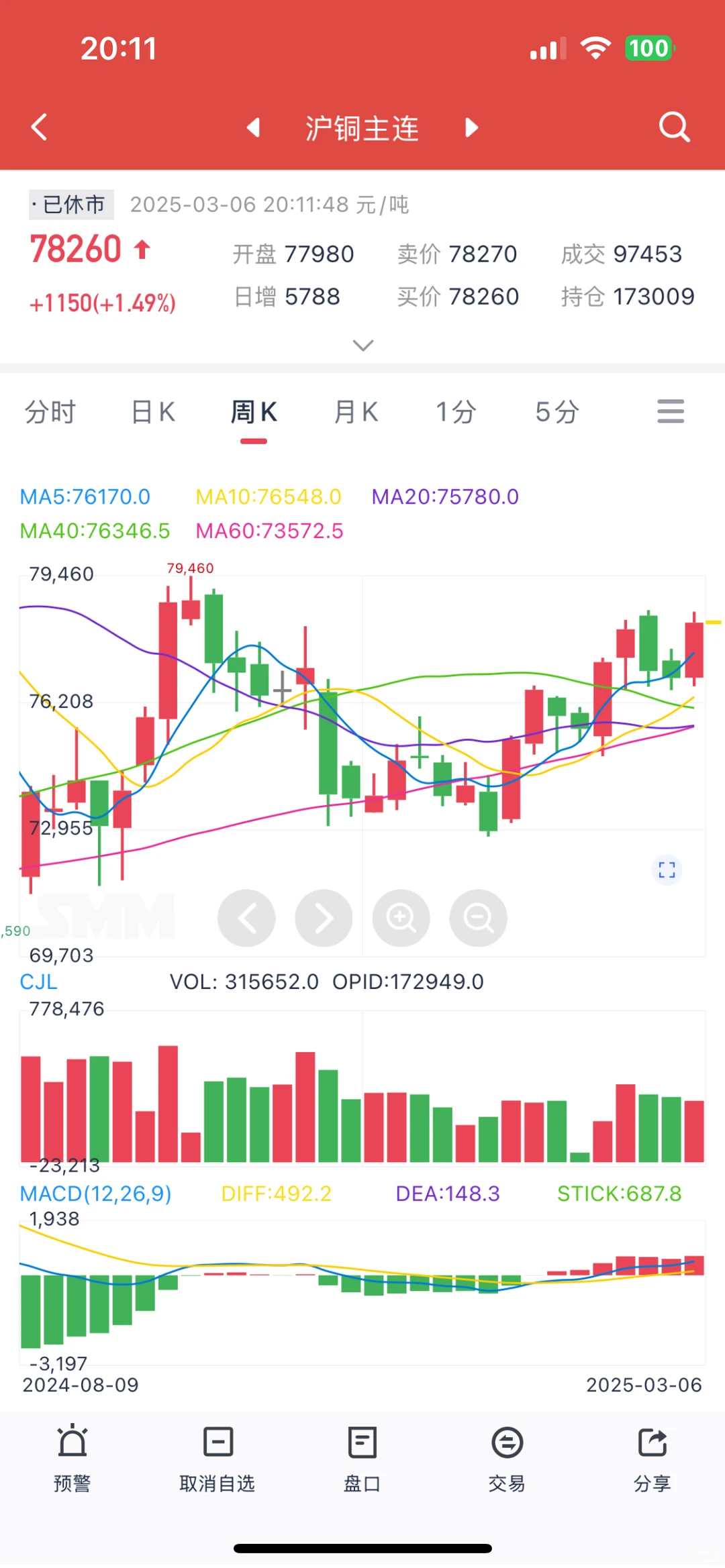Tap the 日增 5788 value
725x1568 pixels.
pyautogui.click(x=287, y=296)
